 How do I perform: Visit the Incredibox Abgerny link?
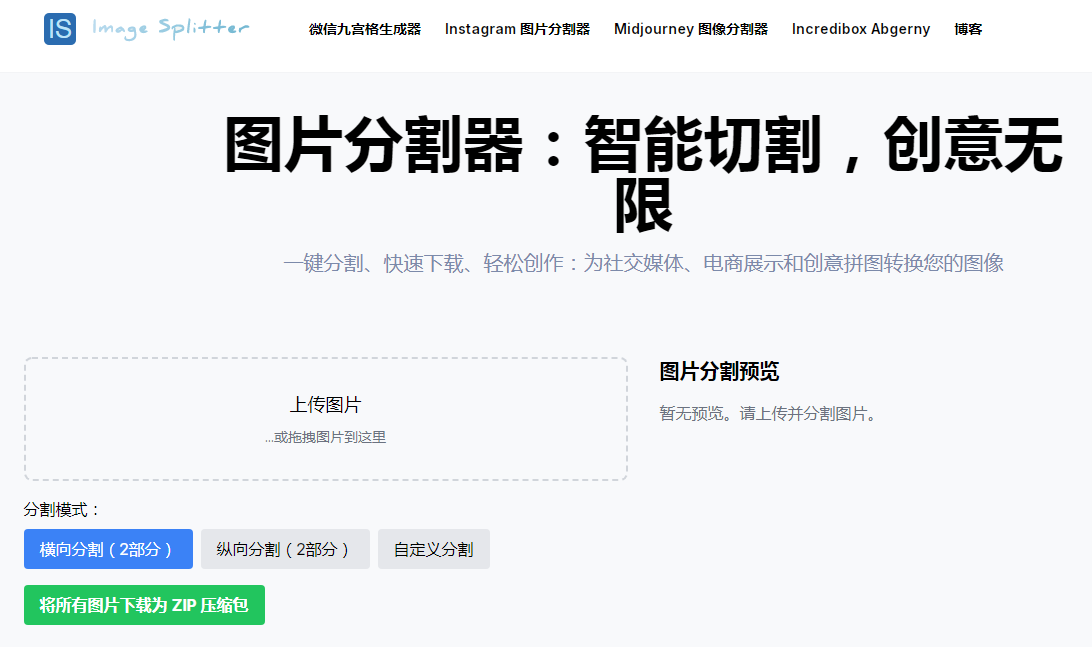tap(861, 29)
